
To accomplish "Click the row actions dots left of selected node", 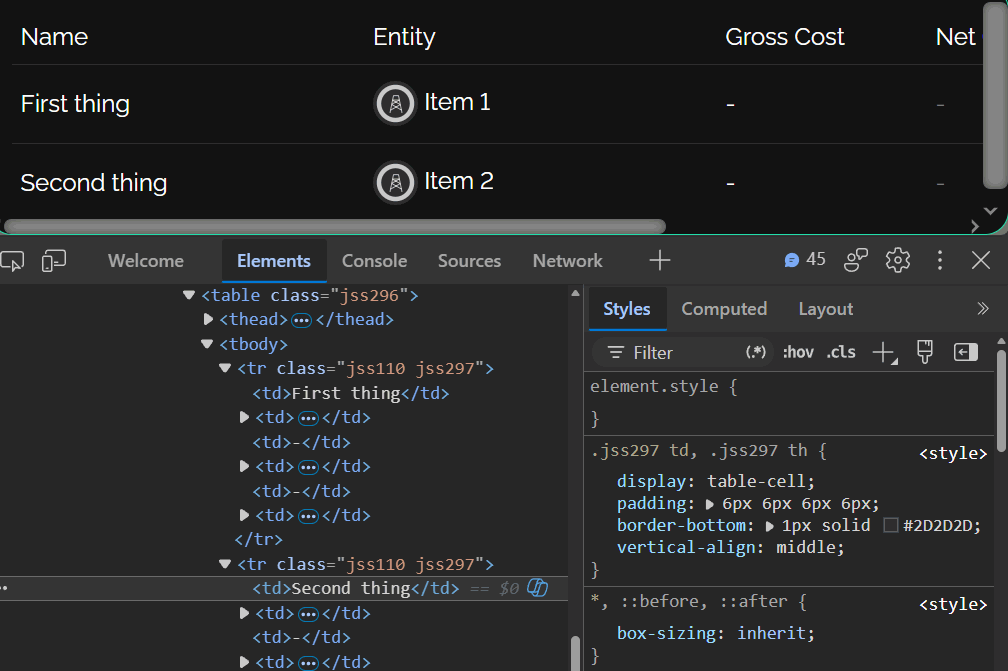I will [4, 588].
